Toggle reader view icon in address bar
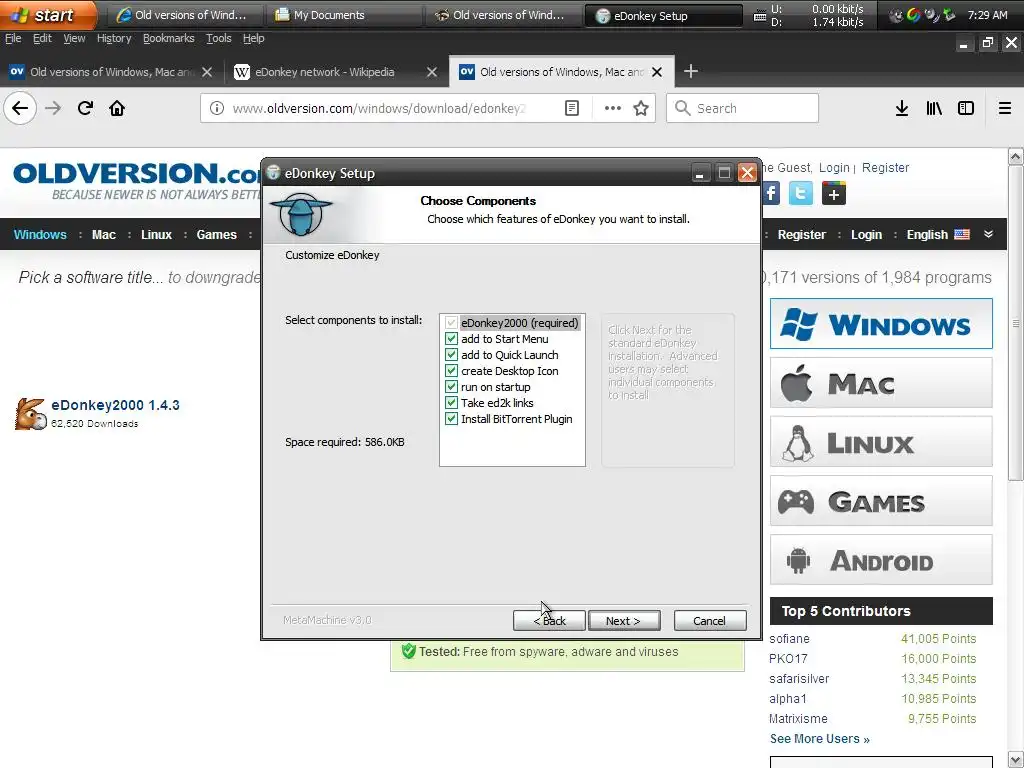The width and height of the screenshot is (1024, 768). (571, 108)
